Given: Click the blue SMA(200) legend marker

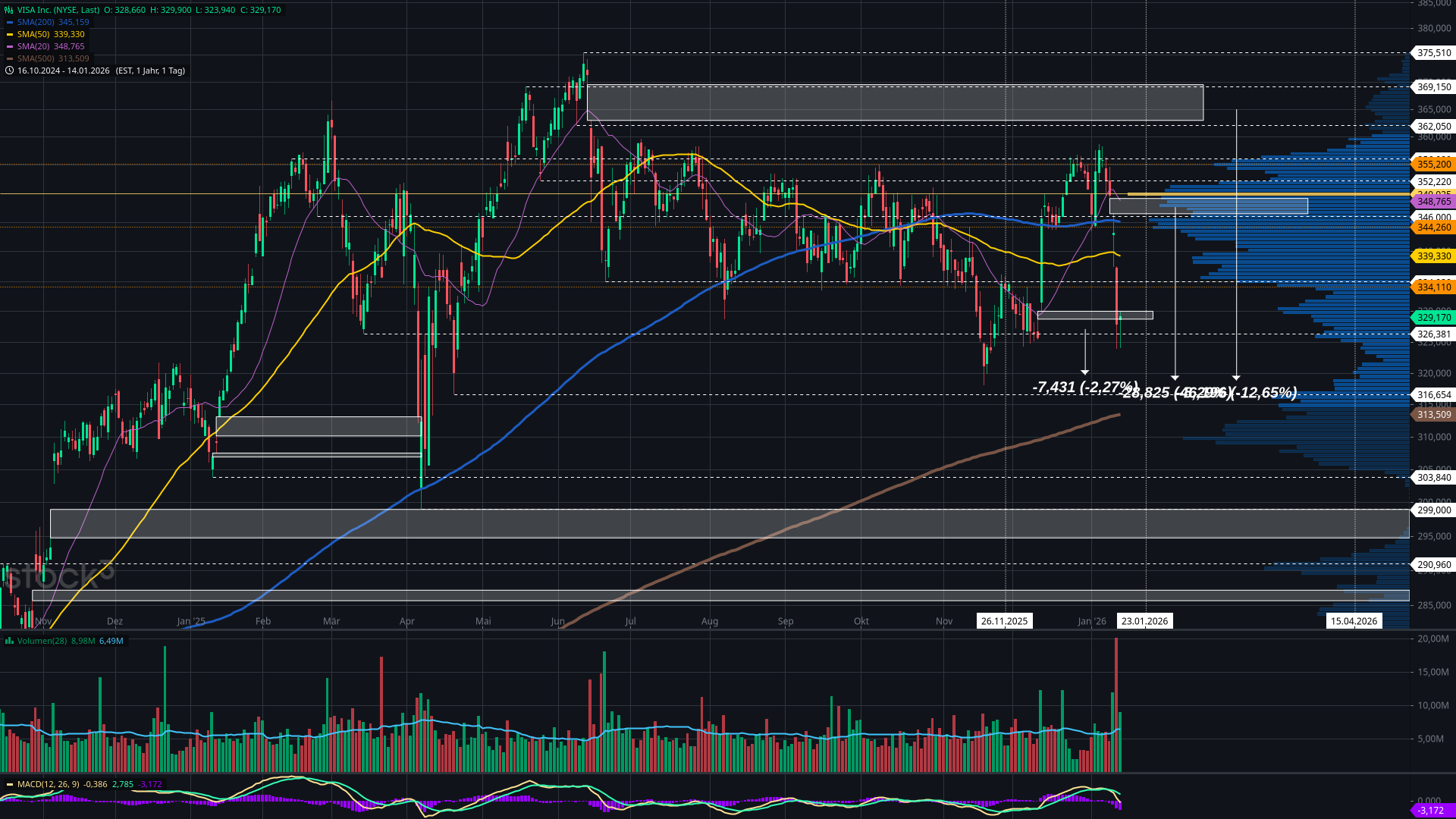Looking at the screenshot, I should click(10, 22).
